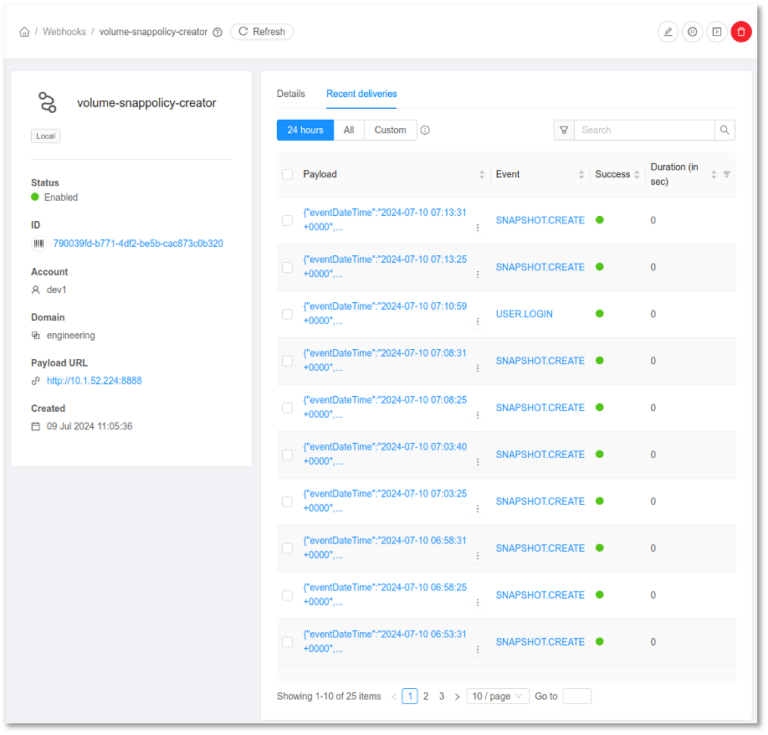Choose Custom time range
Screen dimensions: 768x735
tap(390, 130)
